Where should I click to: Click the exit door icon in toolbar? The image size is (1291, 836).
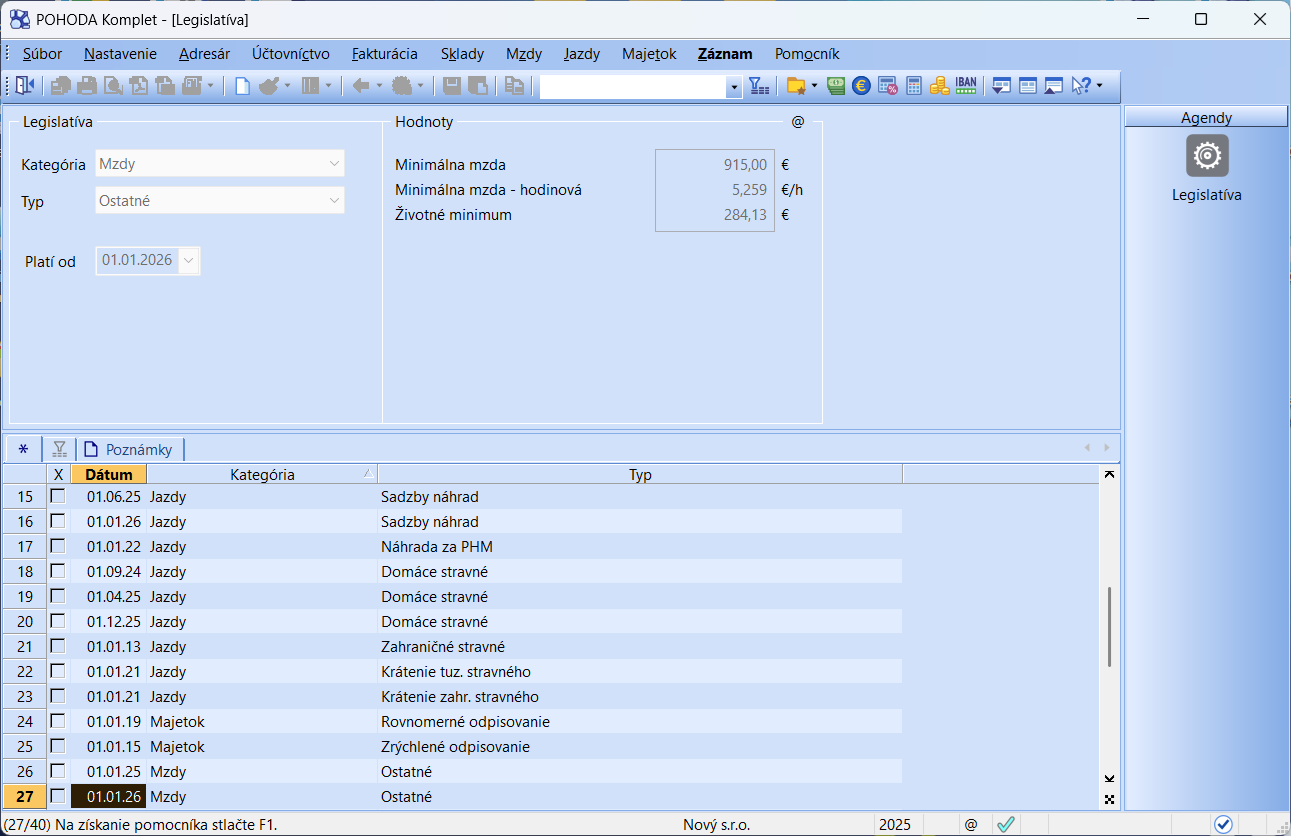(25, 86)
